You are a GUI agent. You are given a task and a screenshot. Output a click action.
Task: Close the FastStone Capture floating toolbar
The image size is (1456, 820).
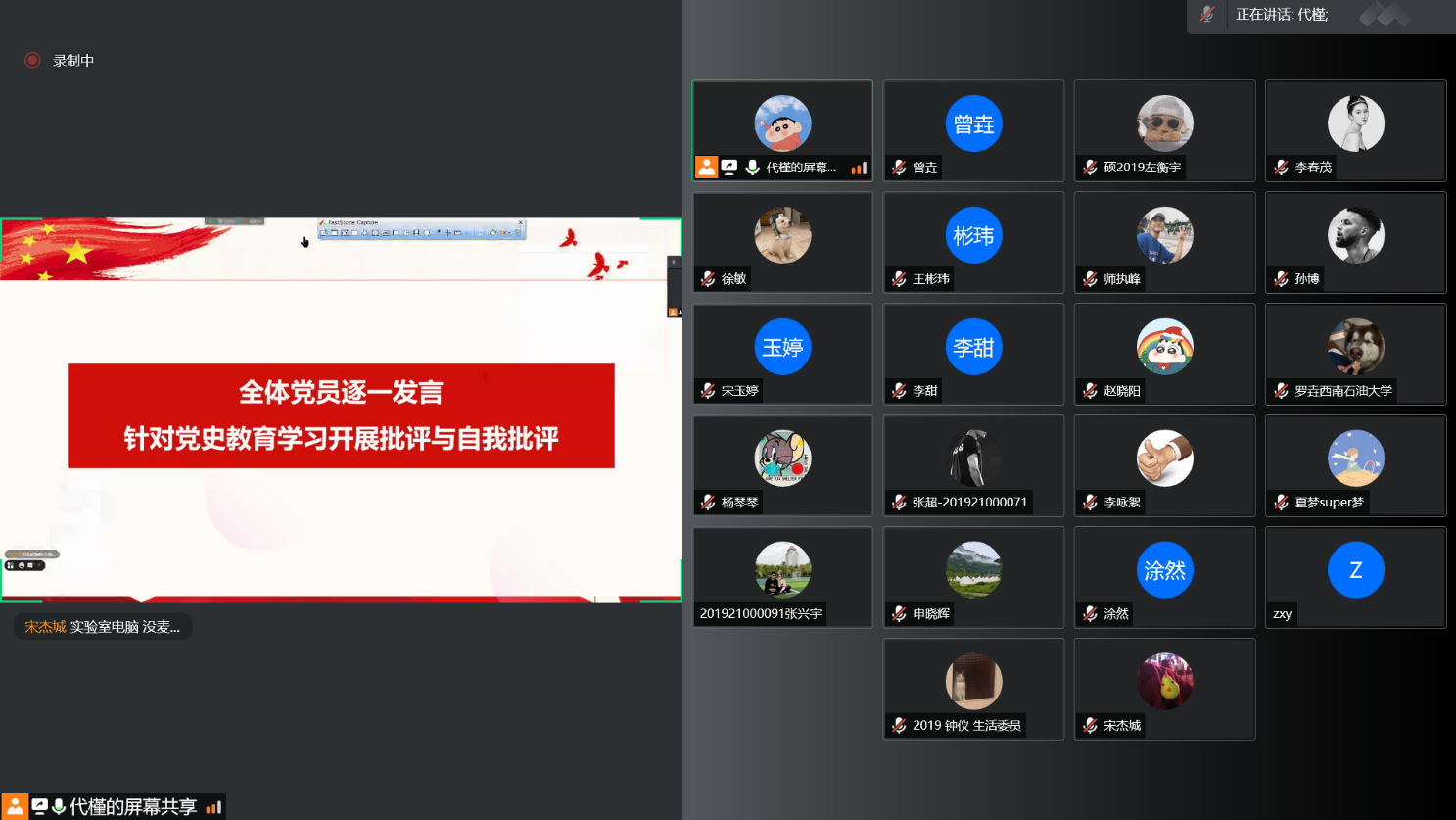point(521,222)
